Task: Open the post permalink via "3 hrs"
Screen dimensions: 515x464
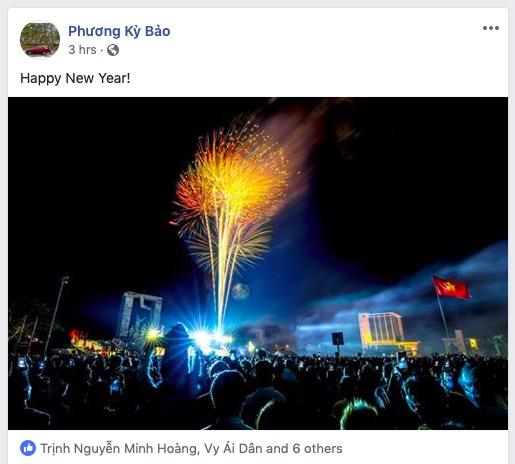Action: (82, 50)
